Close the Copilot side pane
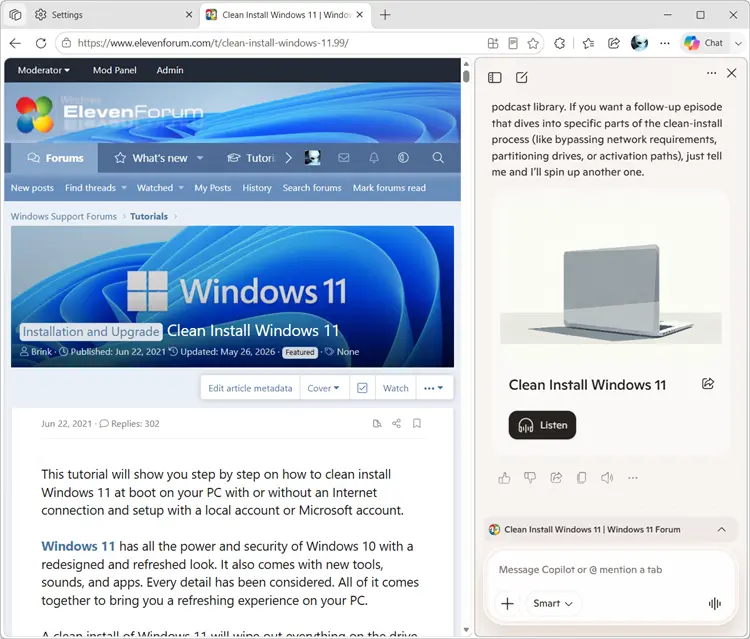750x639 pixels. pos(731,73)
